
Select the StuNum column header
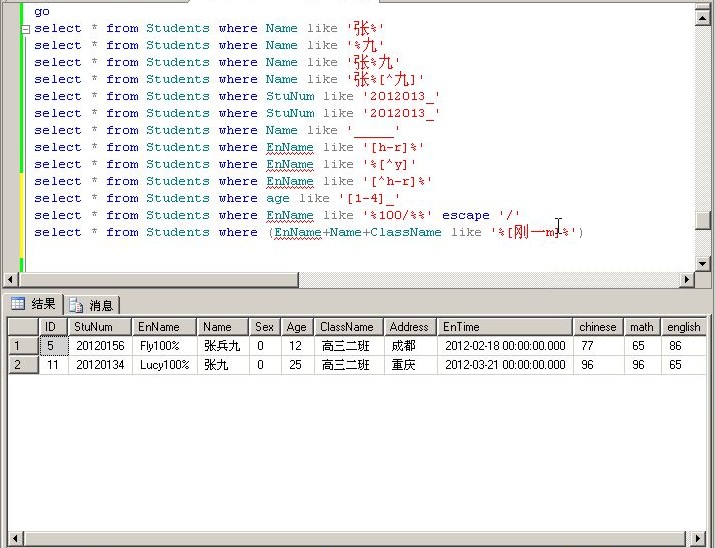coord(100,327)
